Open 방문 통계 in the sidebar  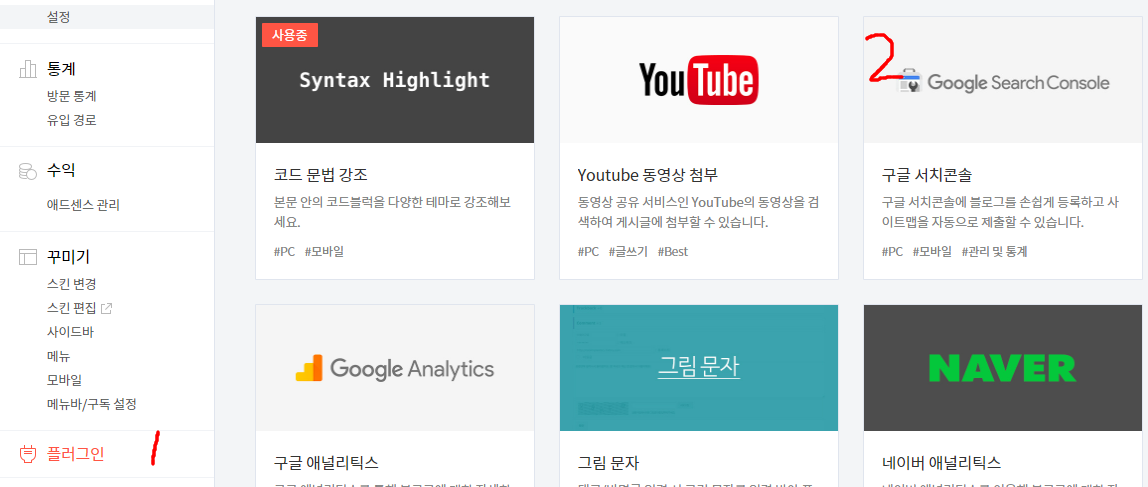(x=71, y=96)
